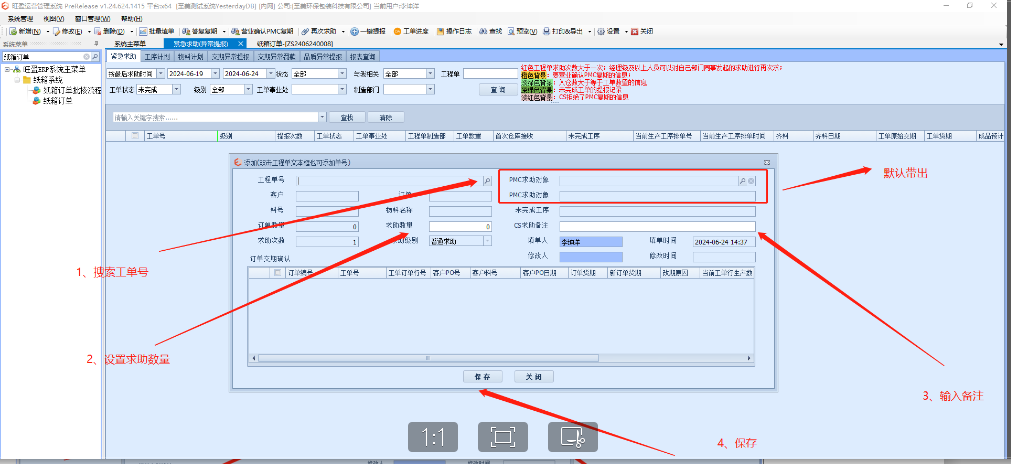Click the 保存 button in the dialog
The image size is (1011, 464).
click(x=482, y=377)
